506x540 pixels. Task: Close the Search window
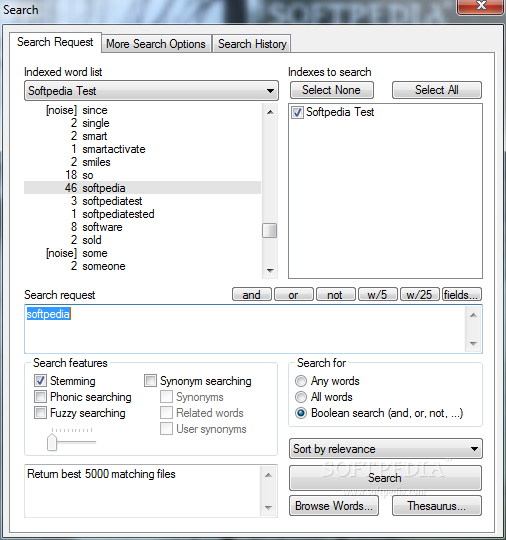480,6
